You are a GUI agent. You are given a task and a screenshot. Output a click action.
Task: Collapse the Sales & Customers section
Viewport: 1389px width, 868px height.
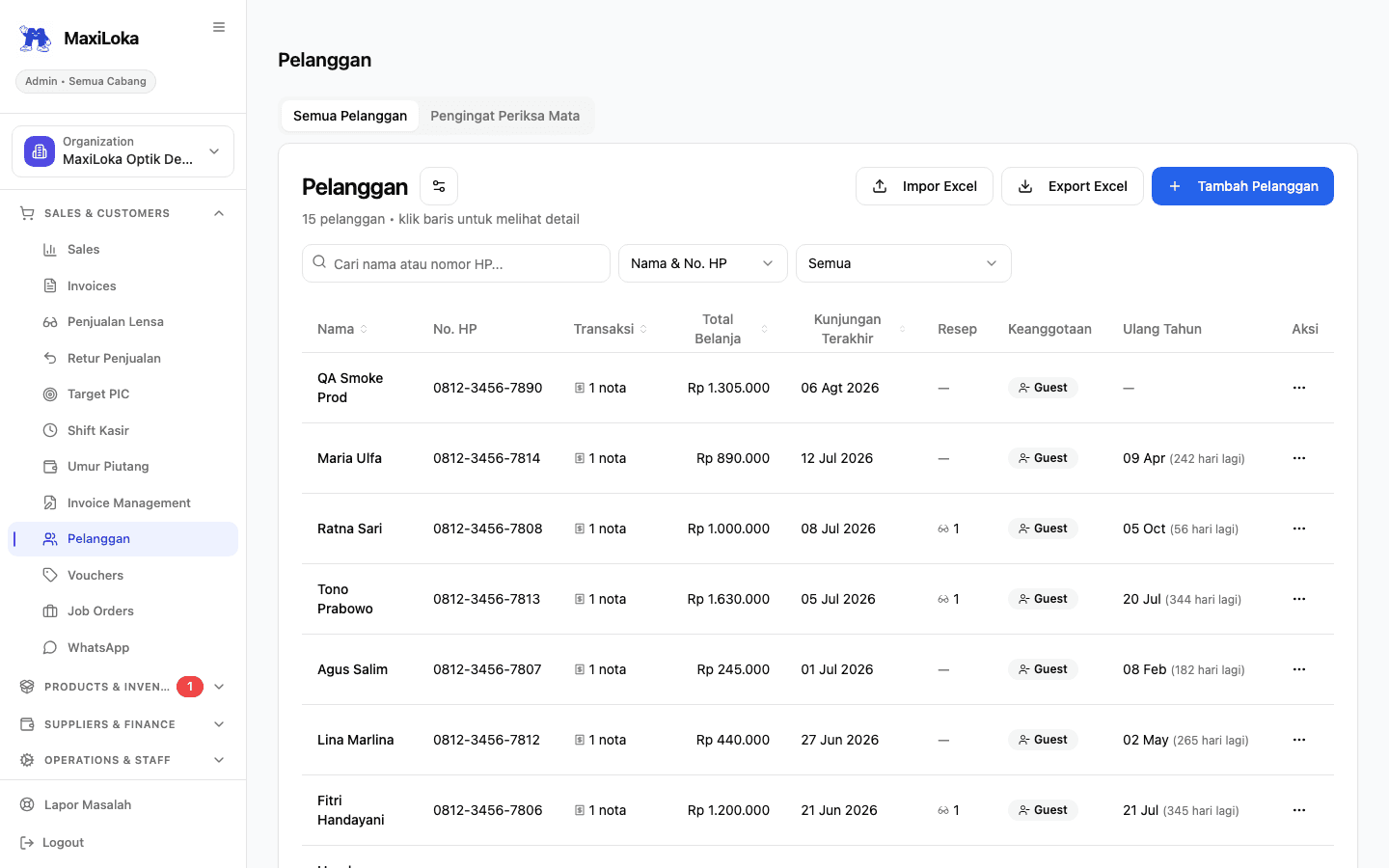point(123,213)
